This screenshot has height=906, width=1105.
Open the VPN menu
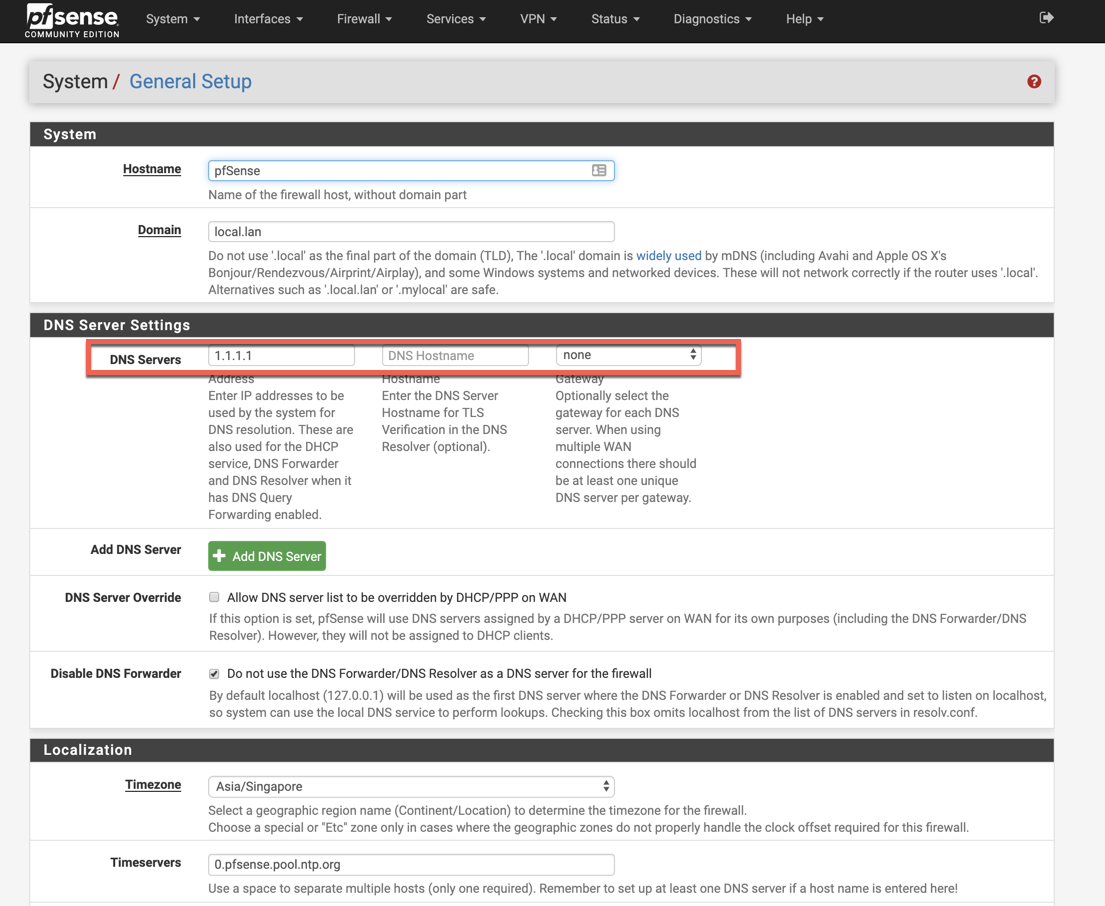click(x=538, y=19)
